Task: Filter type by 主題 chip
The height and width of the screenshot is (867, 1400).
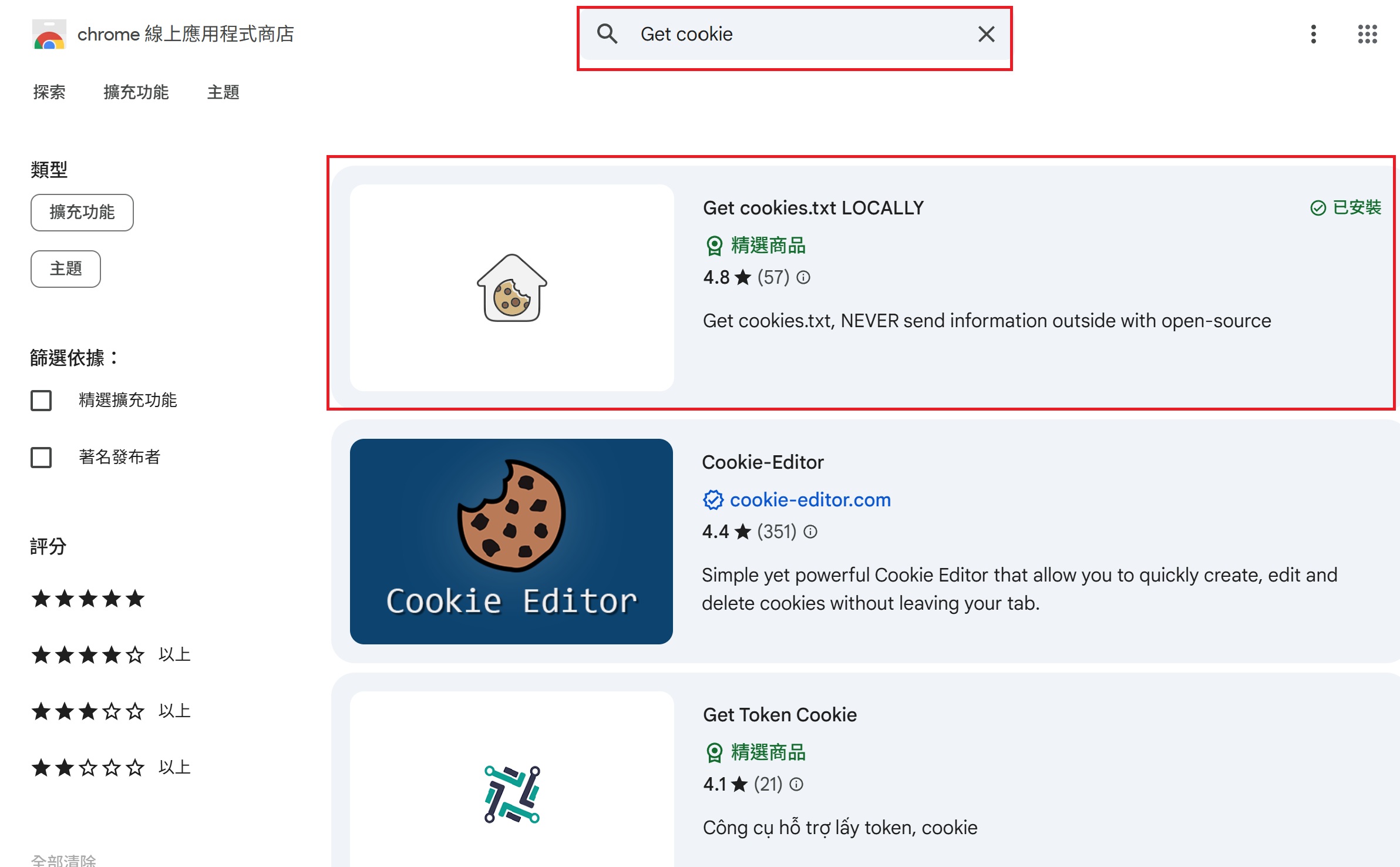Action: coord(66,269)
